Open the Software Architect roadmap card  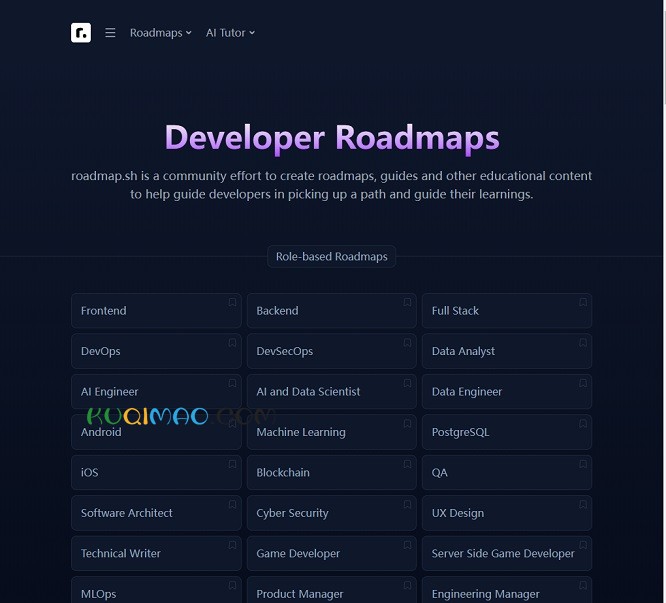pos(156,513)
